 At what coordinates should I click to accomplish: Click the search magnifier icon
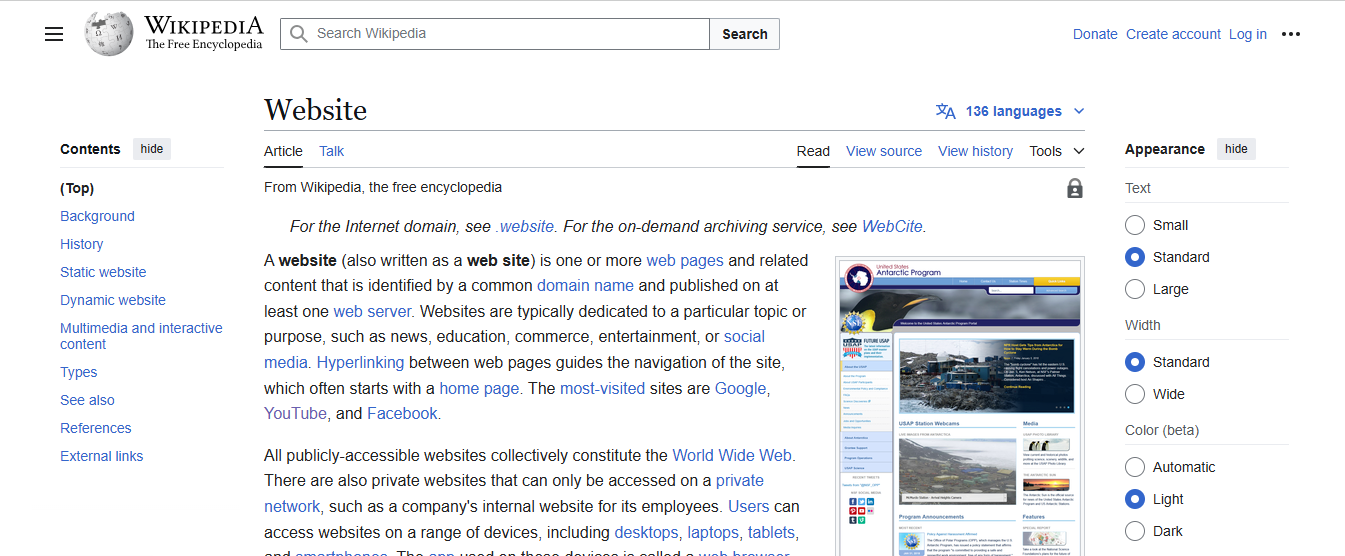(x=298, y=34)
